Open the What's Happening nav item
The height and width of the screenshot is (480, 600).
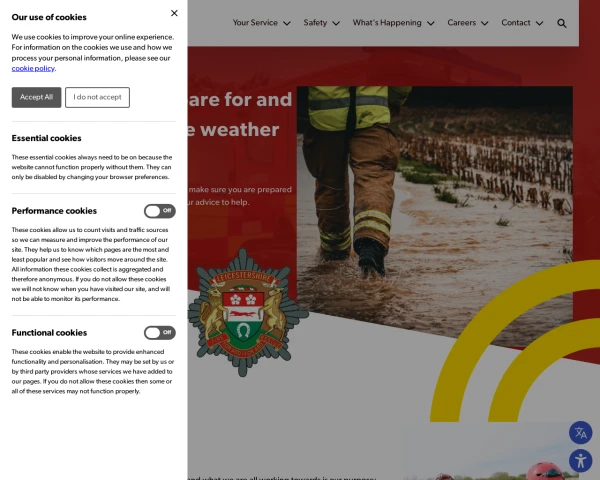tap(387, 23)
